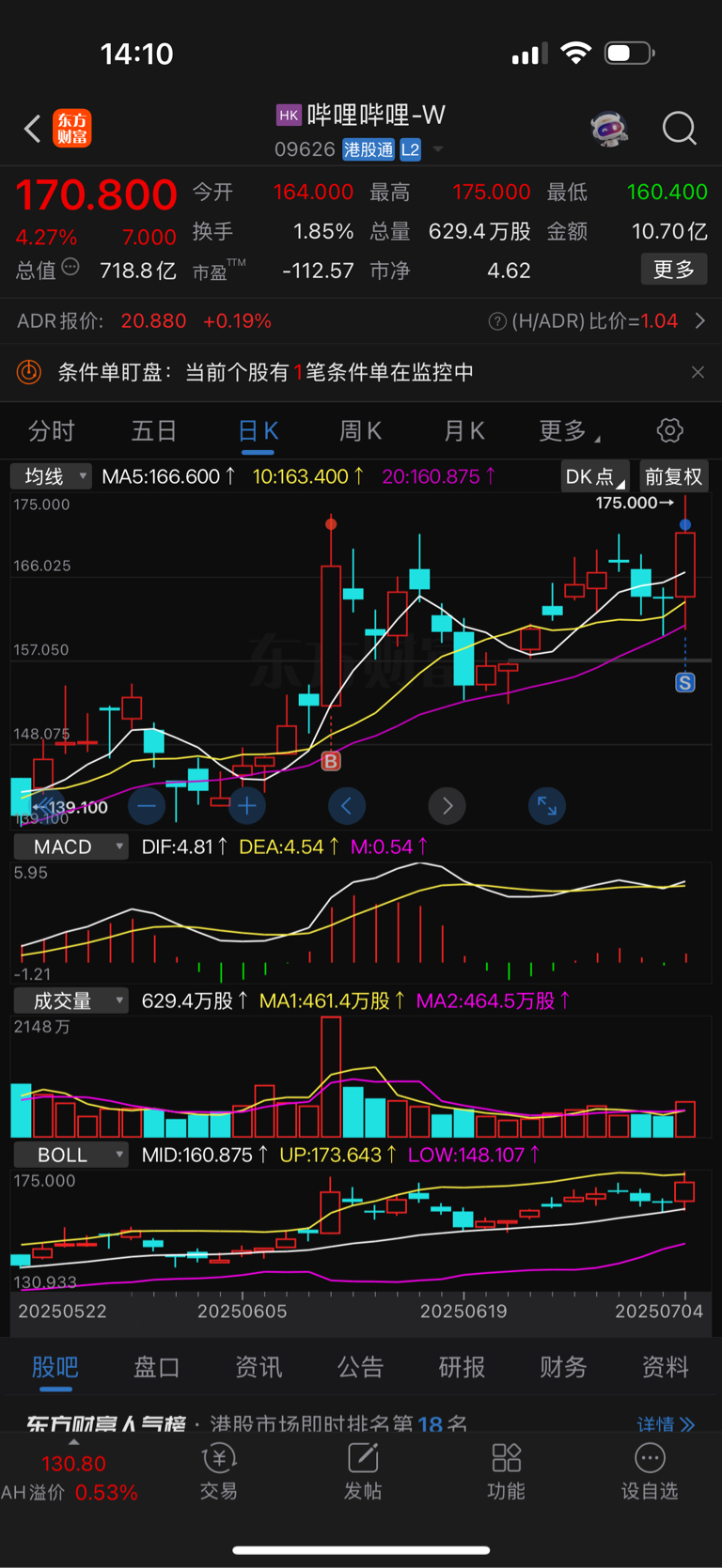This screenshot has width=722, height=1568.
Task: Tap the 20250704 date label
Action: pyautogui.click(x=659, y=1311)
